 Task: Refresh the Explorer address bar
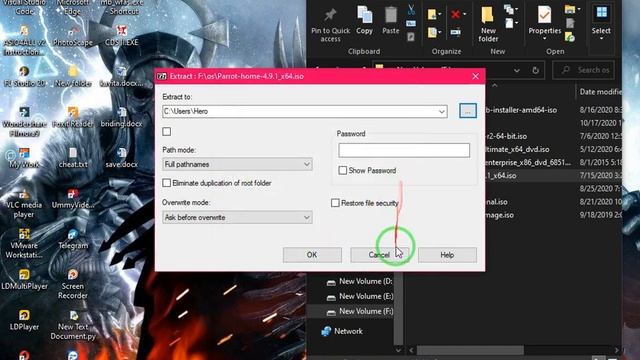coord(535,71)
